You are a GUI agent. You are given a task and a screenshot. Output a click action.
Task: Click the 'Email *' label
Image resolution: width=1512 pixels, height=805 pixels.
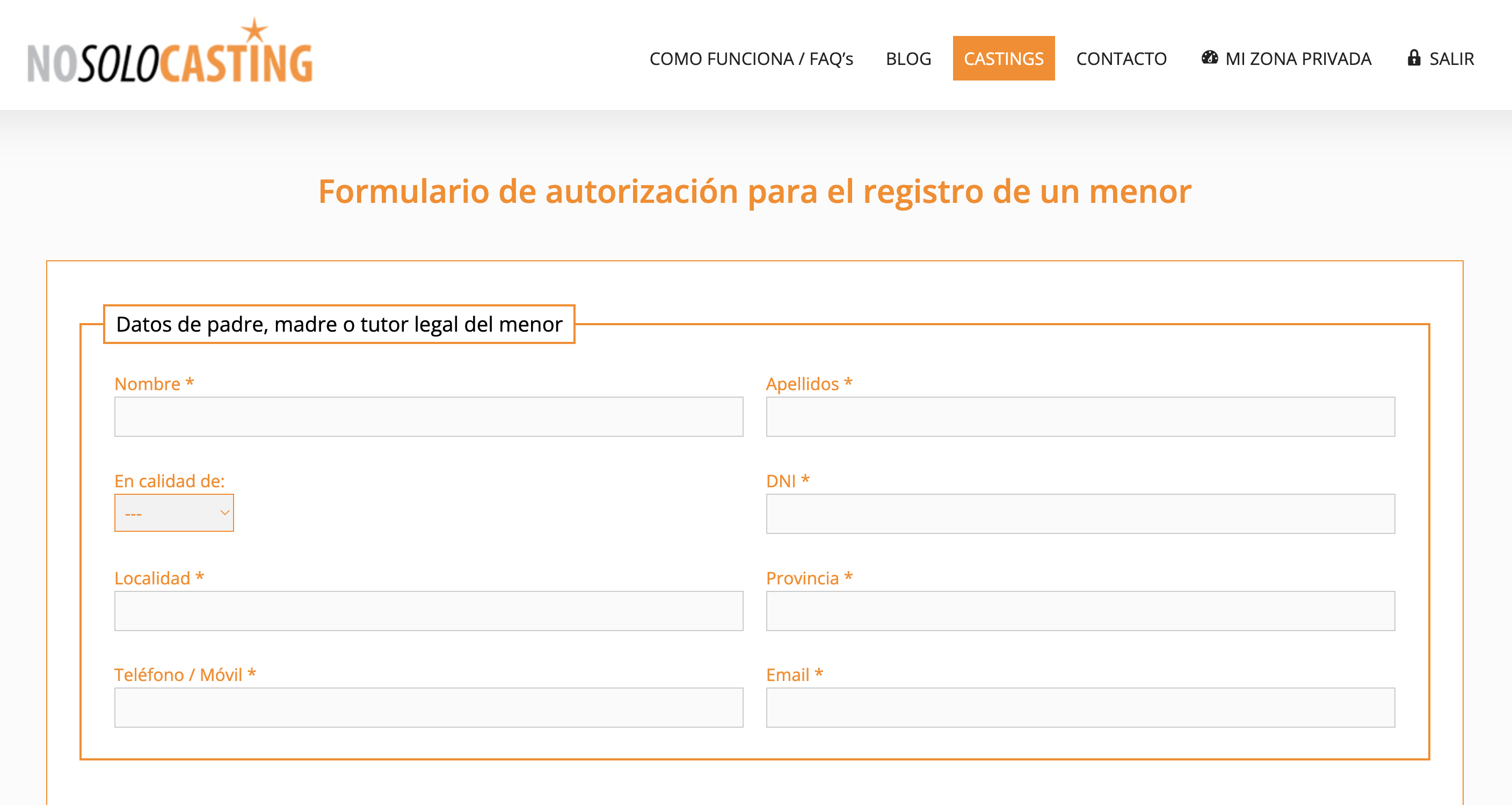tap(794, 675)
